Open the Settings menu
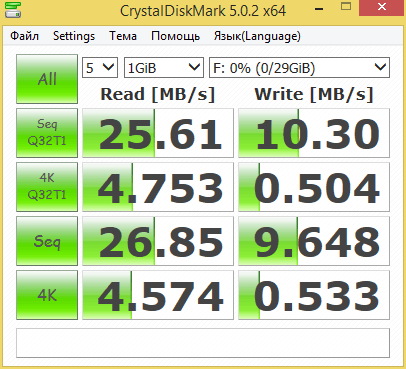 tap(74, 36)
